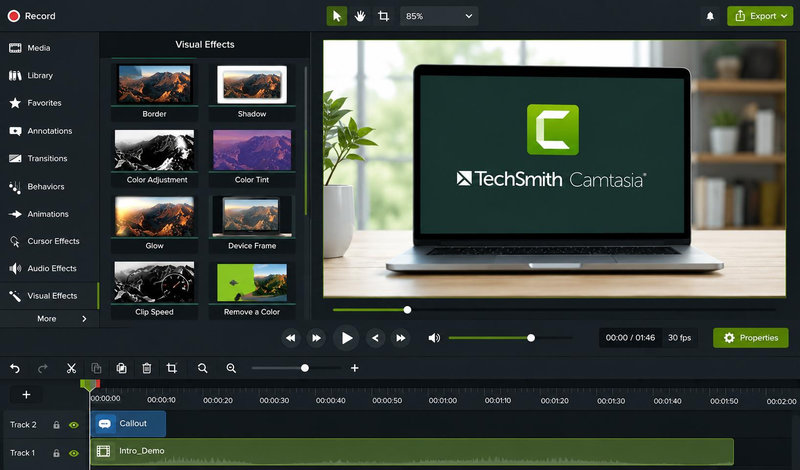Select the Device Frame effect
Image resolution: width=800 pixels, height=470 pixels.
[x=252, y=223]
